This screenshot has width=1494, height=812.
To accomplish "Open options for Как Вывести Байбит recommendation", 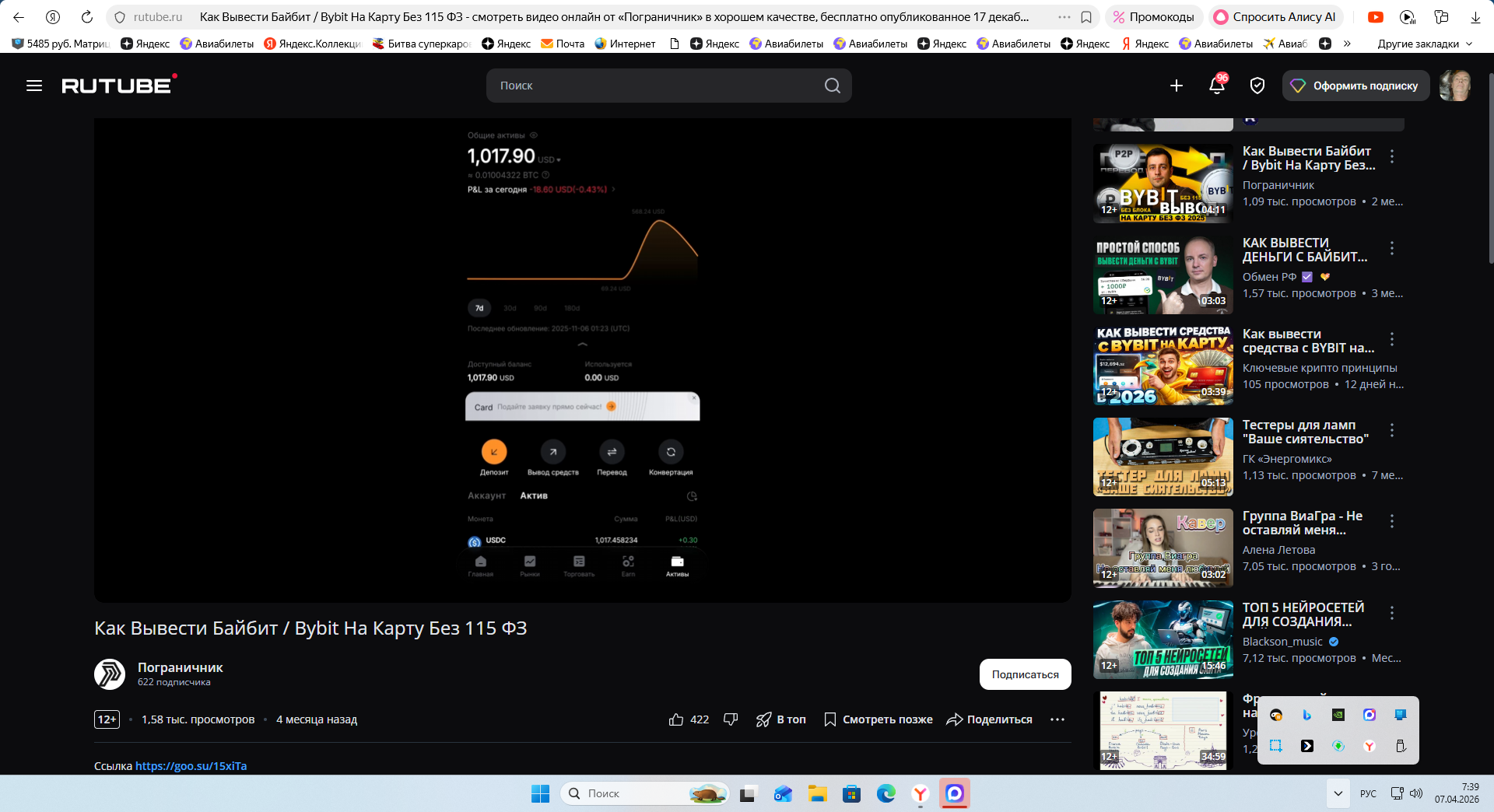I will pyautogui.click(x=1392, y=156).
